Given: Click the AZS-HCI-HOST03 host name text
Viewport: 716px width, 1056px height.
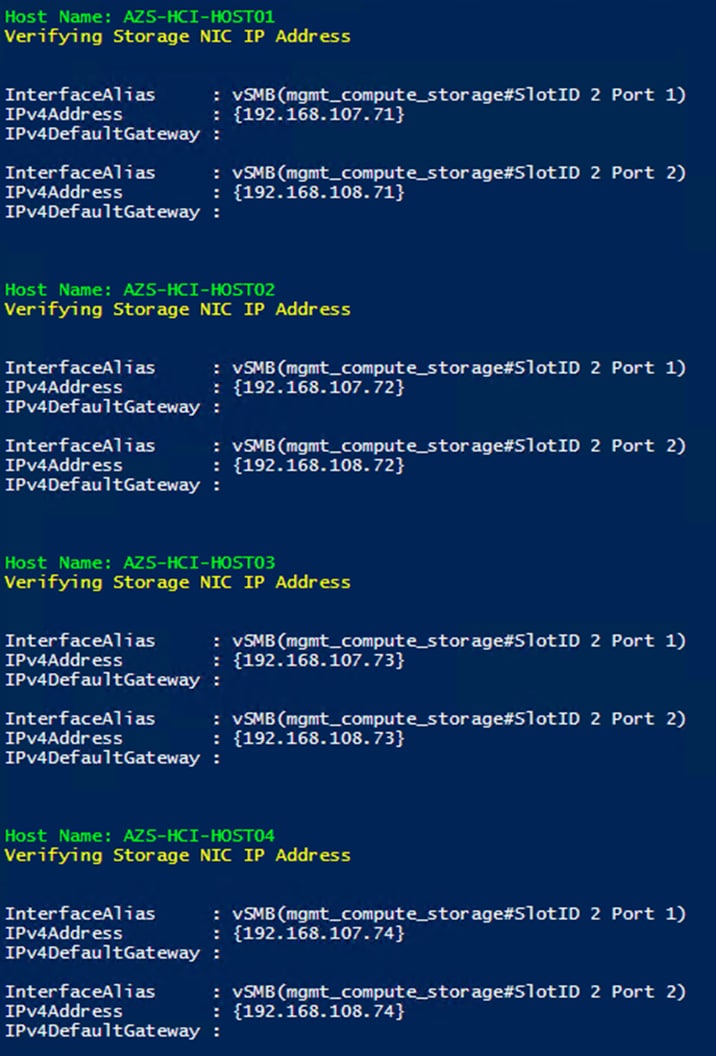Looking at the screenshot, I should click(199, 562).
